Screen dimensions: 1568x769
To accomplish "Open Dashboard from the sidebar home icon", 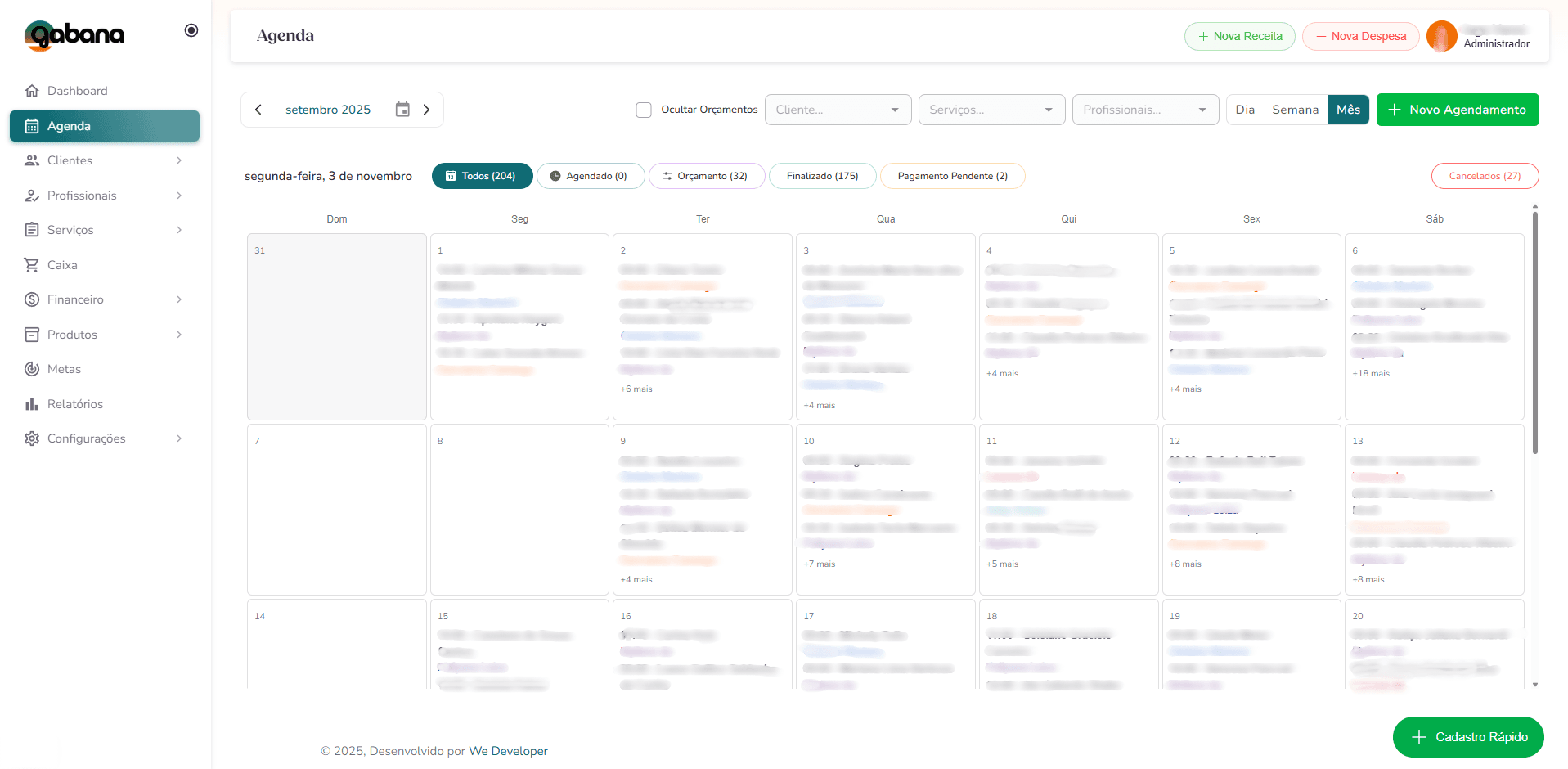I will pyautogui.click(x=32, y=91).
